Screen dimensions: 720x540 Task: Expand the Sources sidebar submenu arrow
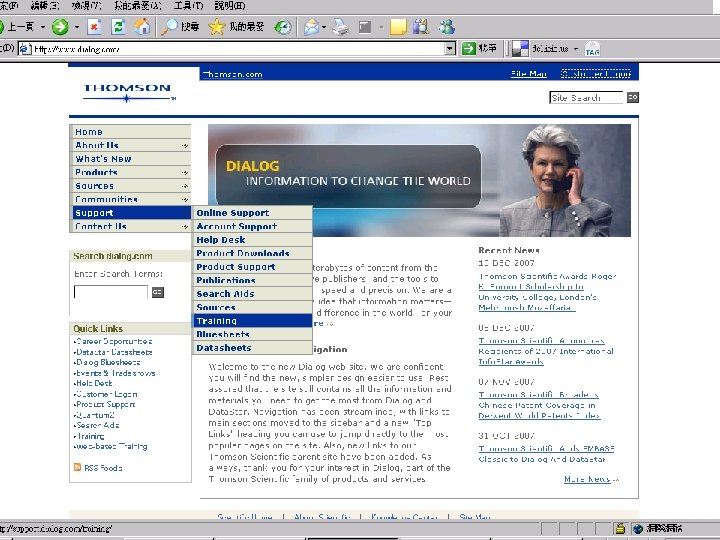point(185,186)
